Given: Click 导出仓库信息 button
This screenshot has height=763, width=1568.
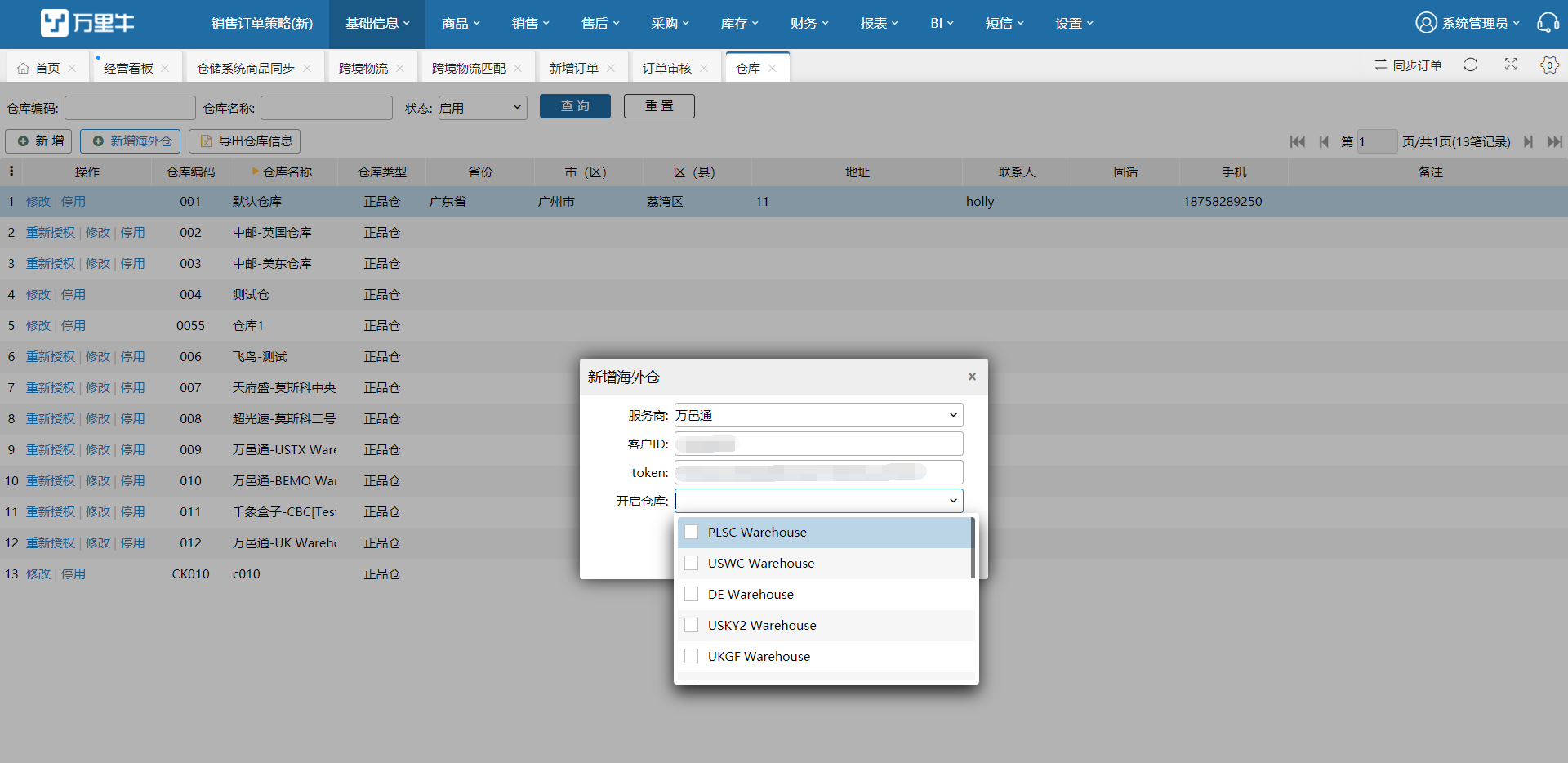Looking at the screenshot, I should tap(245, 141).
